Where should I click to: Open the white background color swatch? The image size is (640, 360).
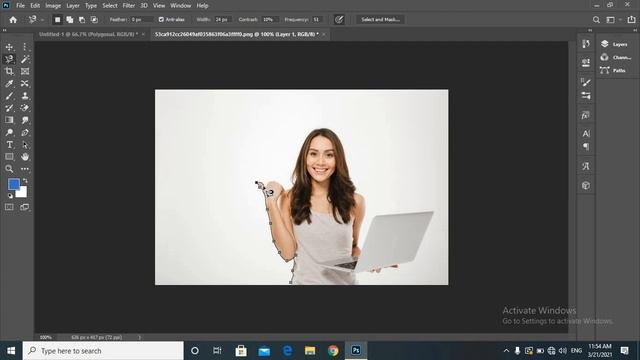22,193
